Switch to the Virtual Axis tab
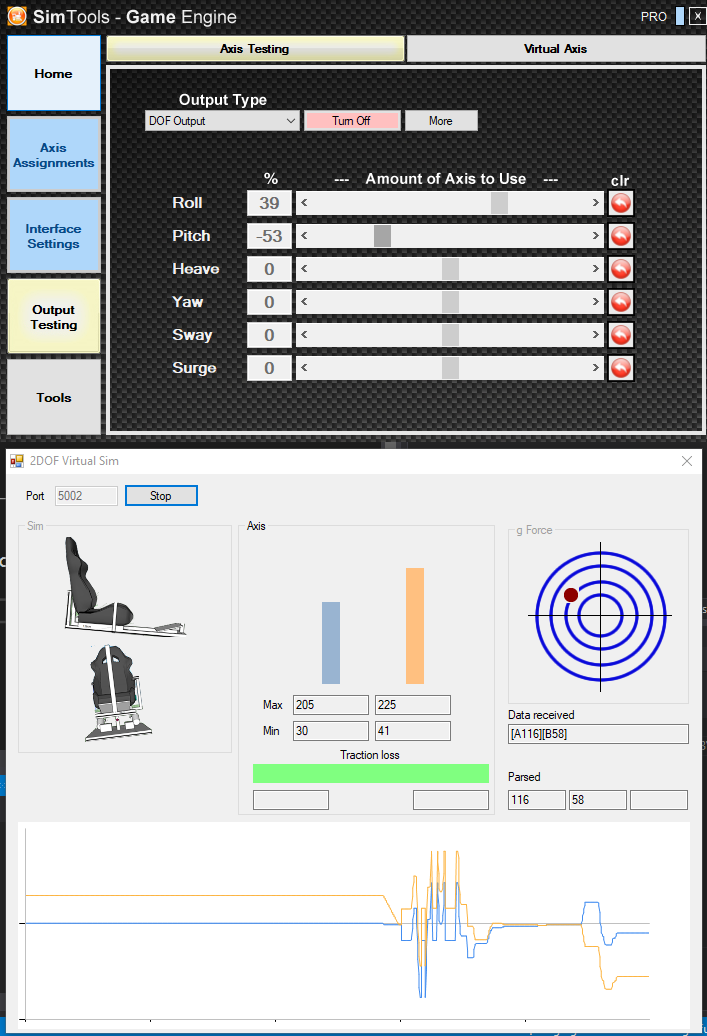Viewport: 707px width, 1036px height. [555, 49]
